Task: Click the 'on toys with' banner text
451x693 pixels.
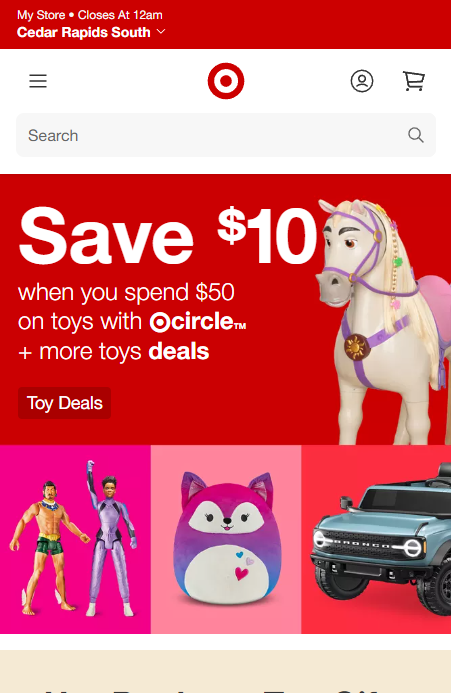Action: [80, 321]
